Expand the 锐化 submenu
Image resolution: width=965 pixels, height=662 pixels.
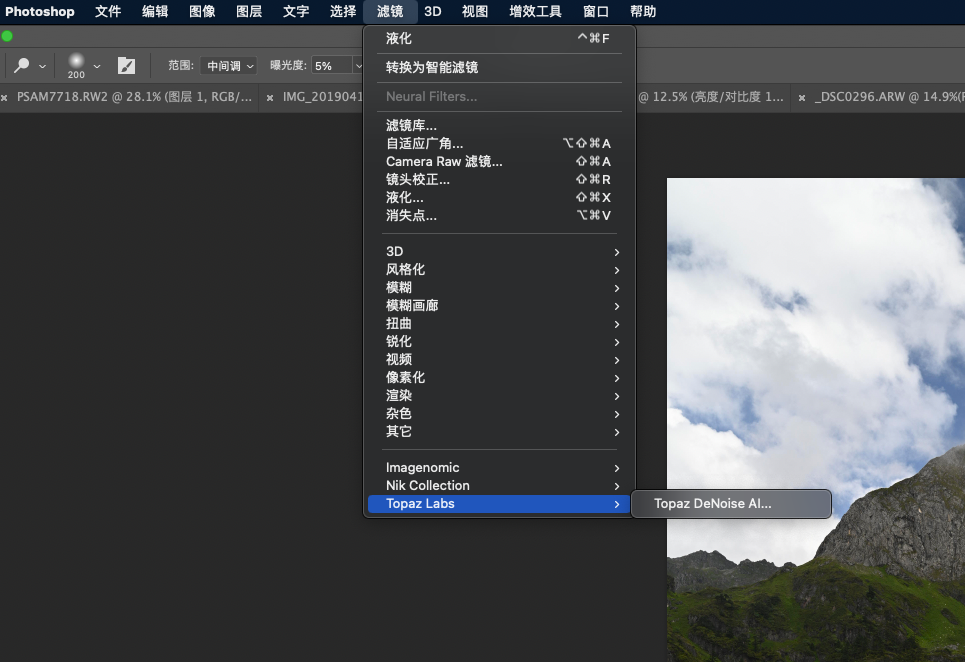coord(499,341)
